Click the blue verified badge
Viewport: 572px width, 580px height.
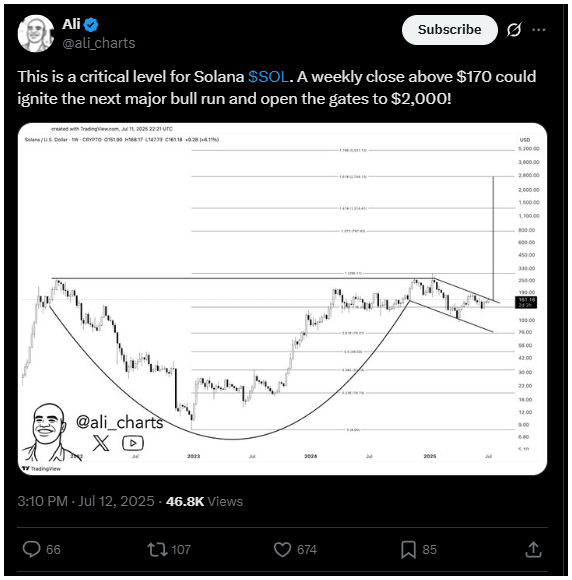[x=91, y=25]
